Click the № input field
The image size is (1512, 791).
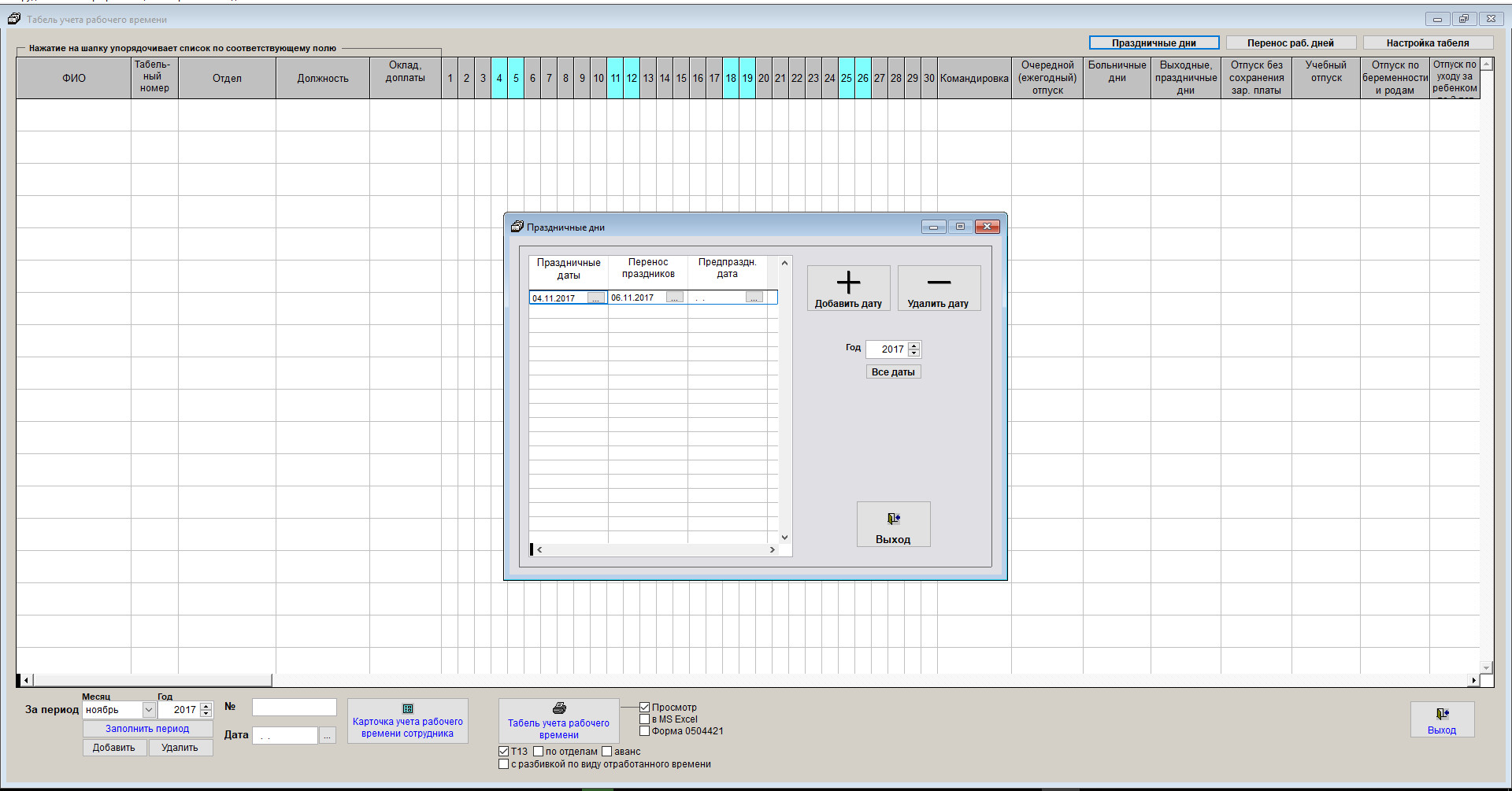(294, 708)
